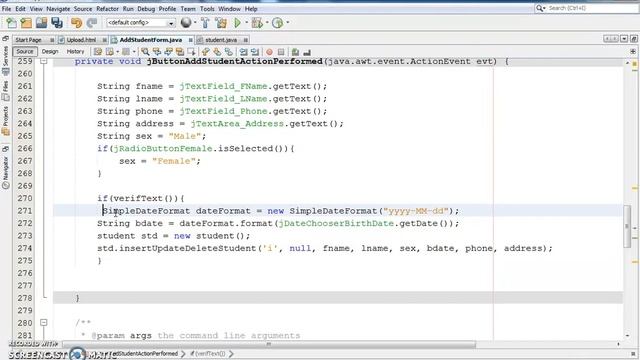Close the student.java tab
Screen dimensions: 640x360
pyautogui.click(x=245, y=40)
